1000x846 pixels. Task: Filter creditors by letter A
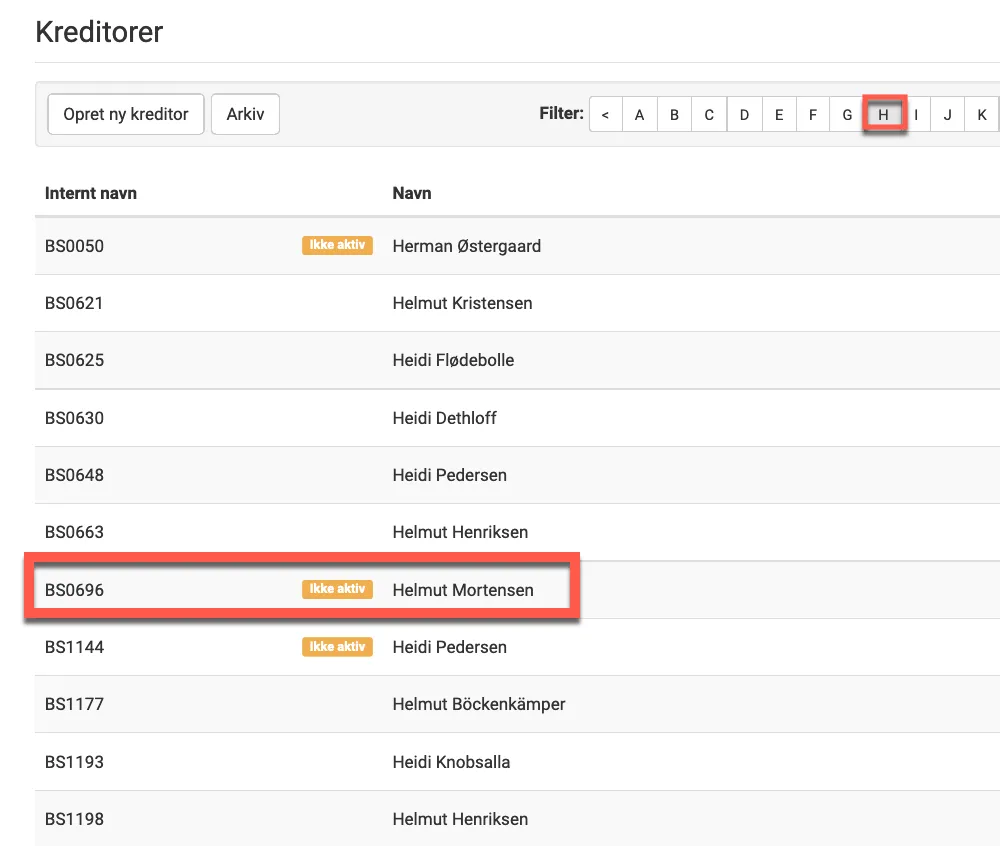[640, 115]
